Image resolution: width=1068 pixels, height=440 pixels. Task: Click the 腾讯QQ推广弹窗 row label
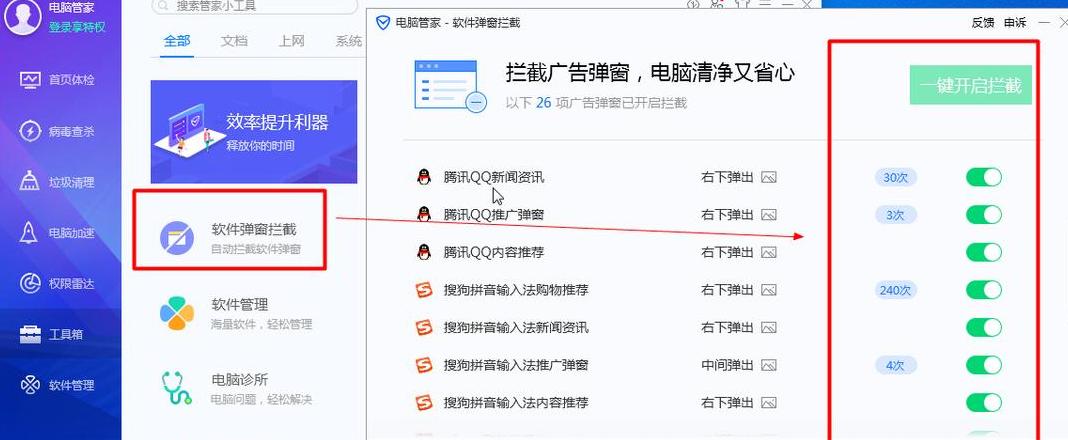coord(494,215)
